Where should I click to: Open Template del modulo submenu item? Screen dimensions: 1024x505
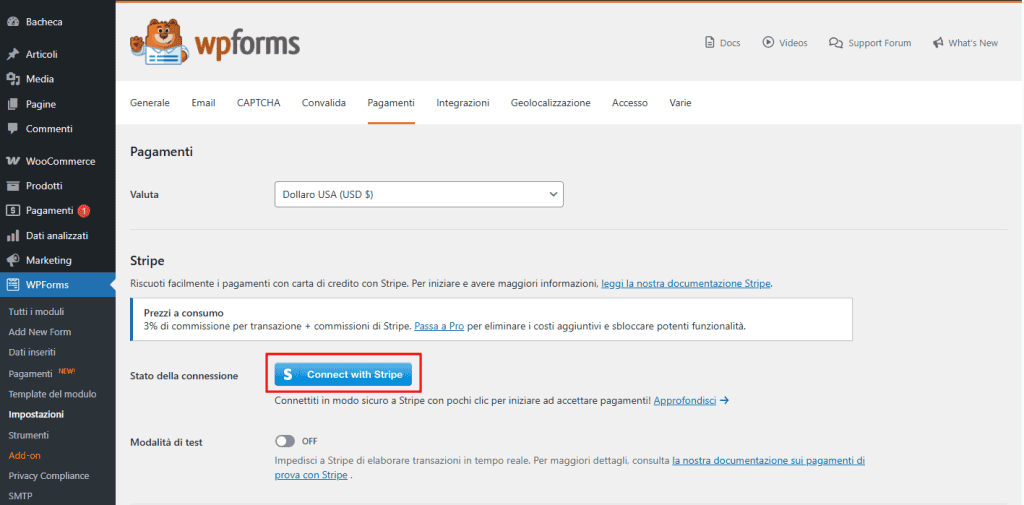tap(52, 394)
